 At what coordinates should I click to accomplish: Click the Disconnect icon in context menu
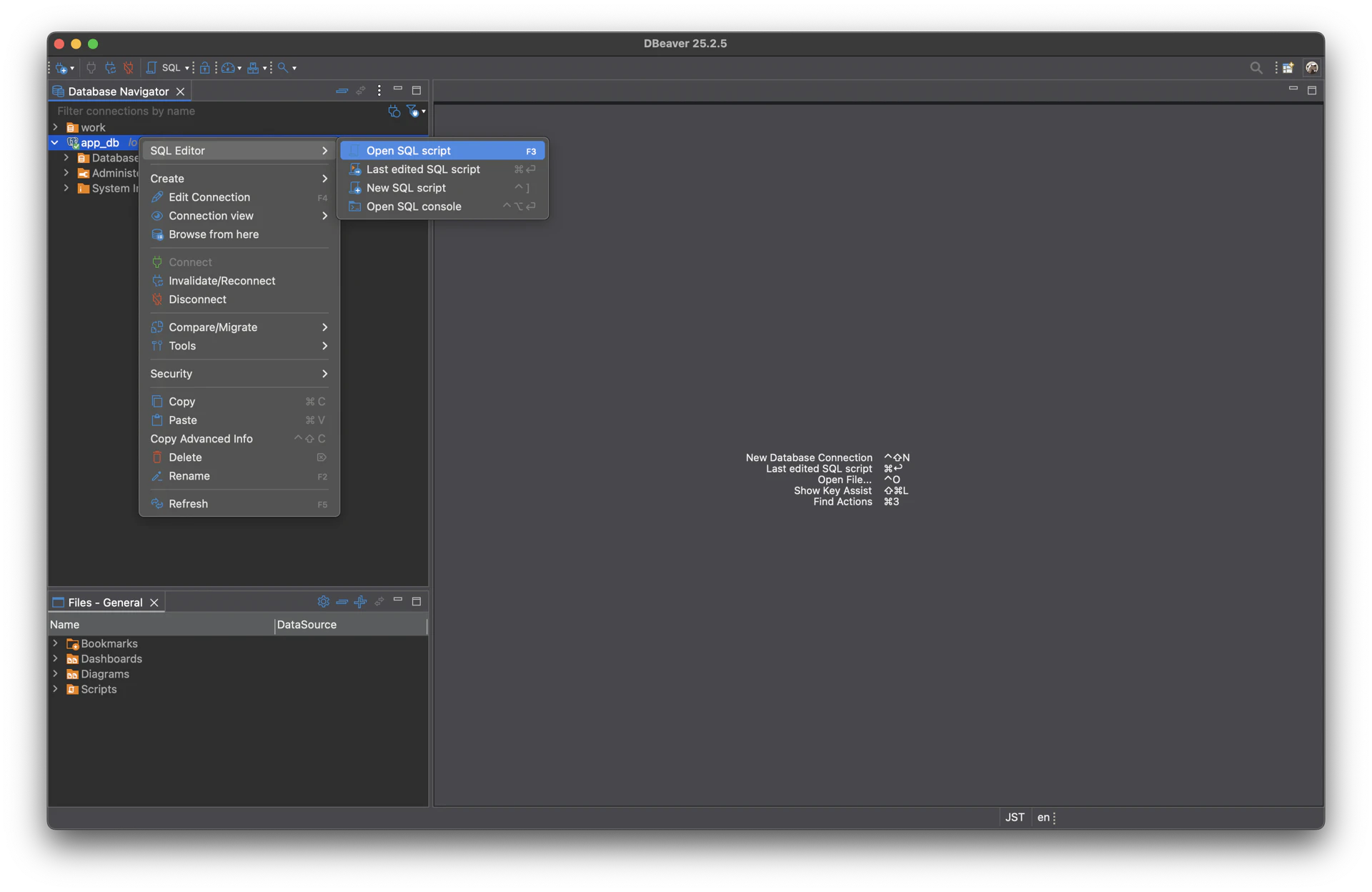tap(157, 299)
